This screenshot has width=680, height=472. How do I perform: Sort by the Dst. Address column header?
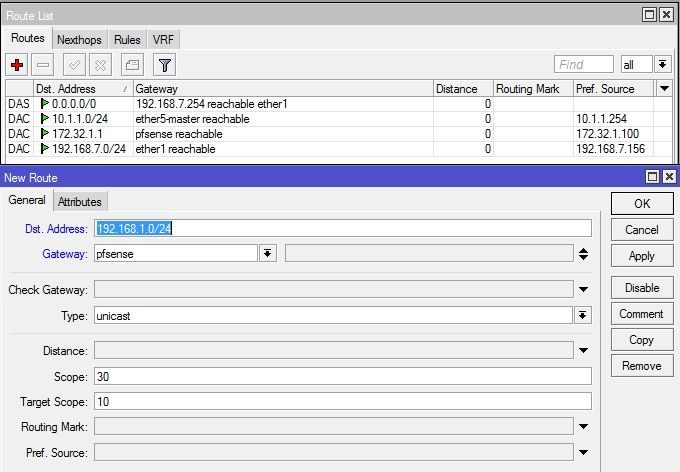pos(83,88)
